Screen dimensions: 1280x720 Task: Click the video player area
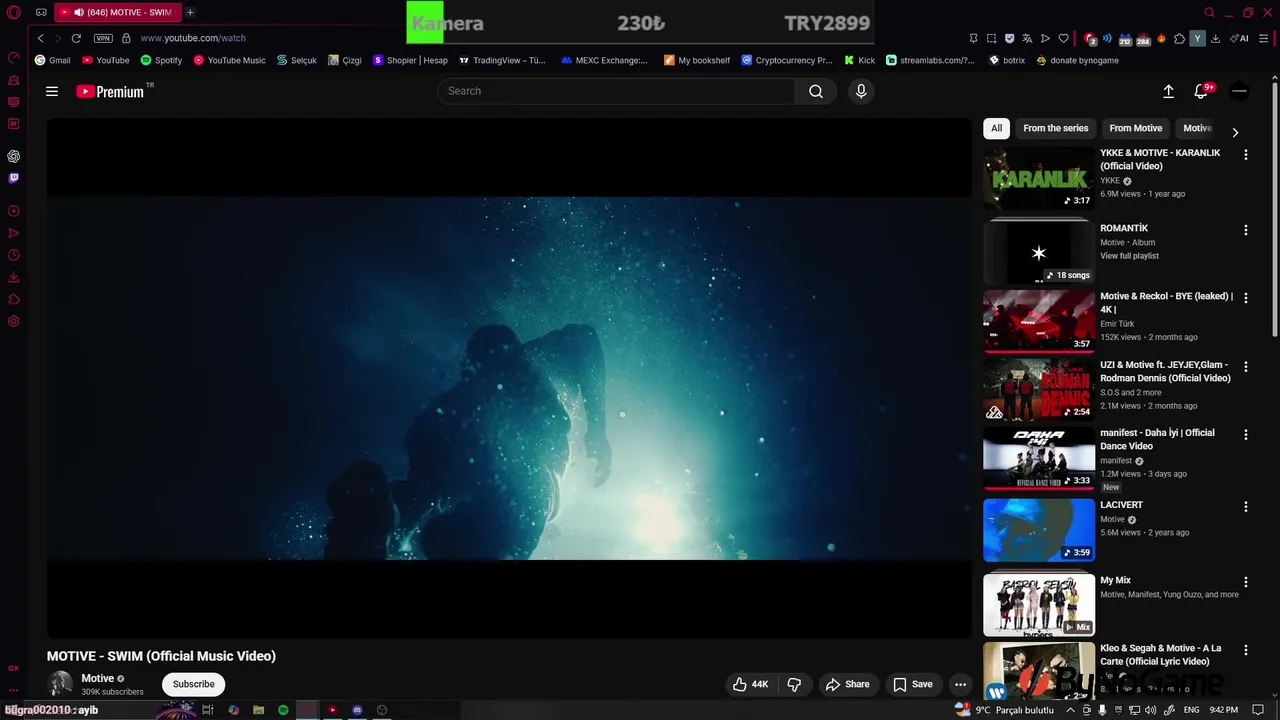coord(509,378)
